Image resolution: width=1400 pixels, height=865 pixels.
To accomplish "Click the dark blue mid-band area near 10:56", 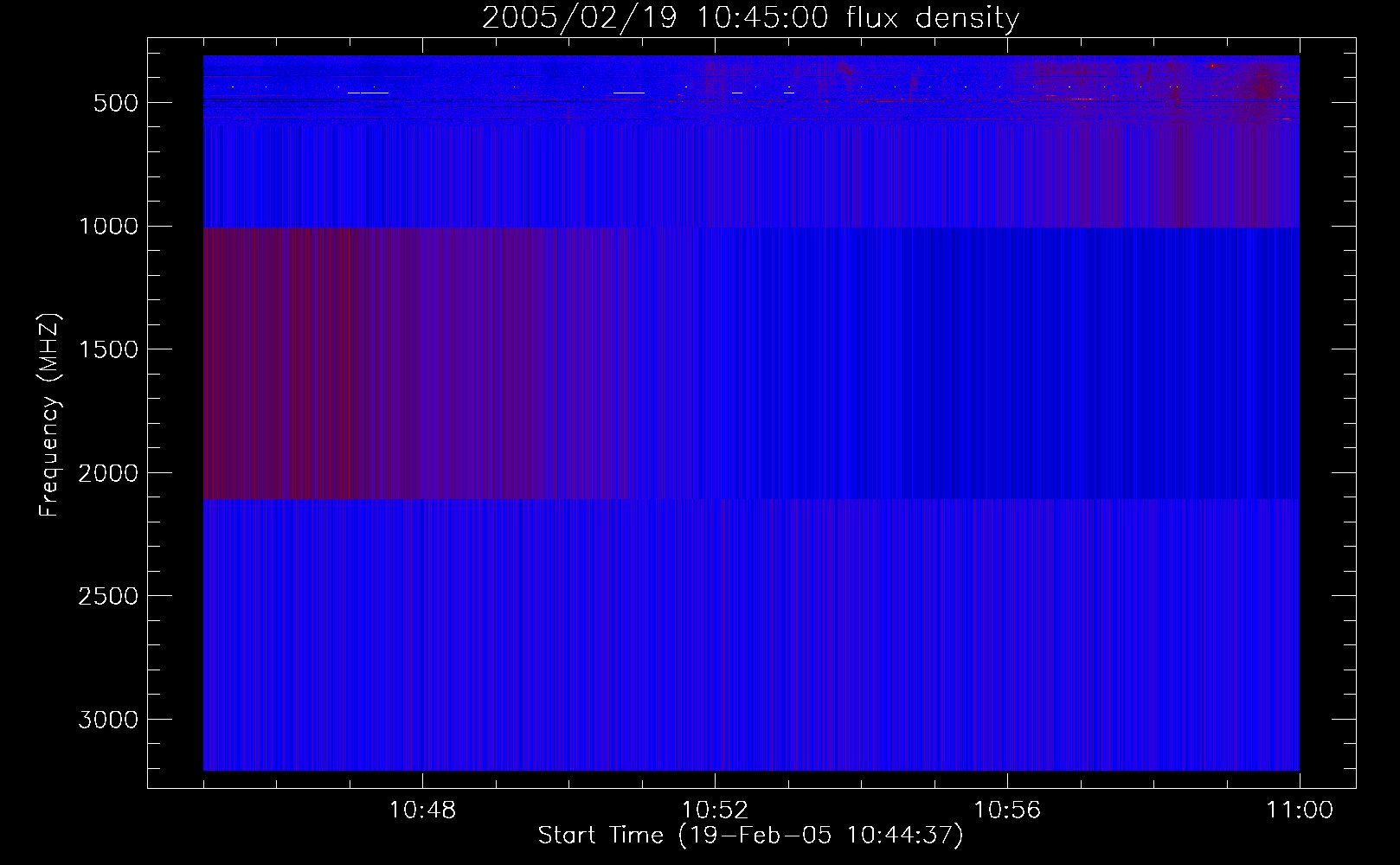I will pyautogui.click(x=1007, y=363).
